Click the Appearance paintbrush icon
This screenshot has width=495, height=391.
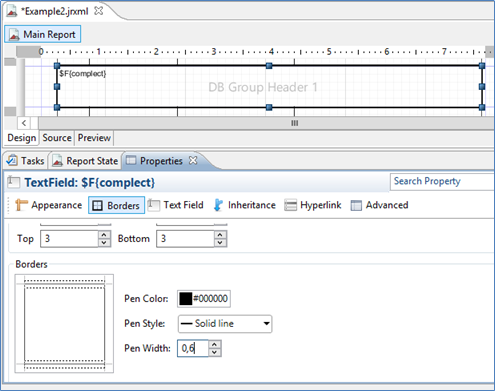pyautogui.click(x=21, y=205)
